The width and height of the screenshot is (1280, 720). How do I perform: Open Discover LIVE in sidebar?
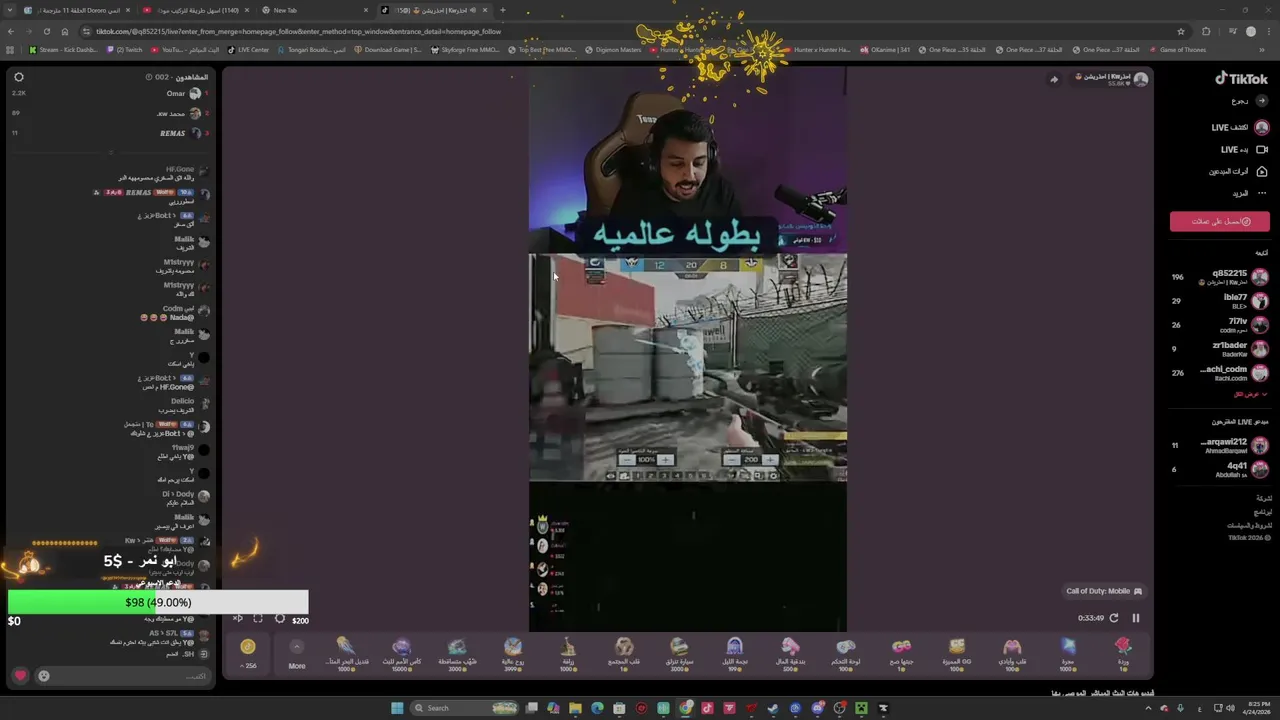pos(1239,128)
